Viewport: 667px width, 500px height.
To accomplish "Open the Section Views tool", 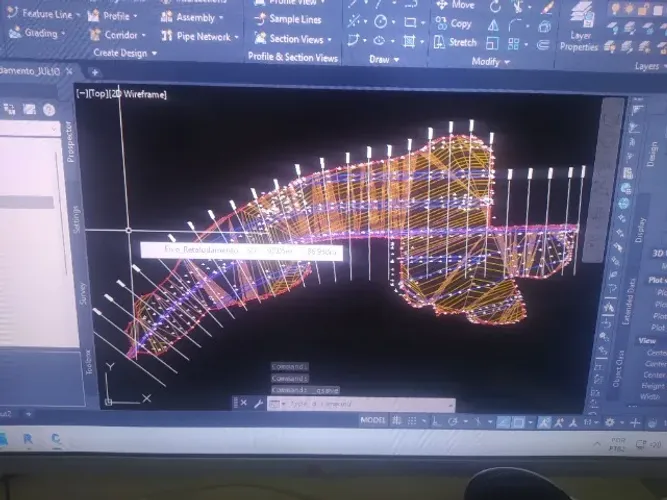I will (x=288, y=39).
